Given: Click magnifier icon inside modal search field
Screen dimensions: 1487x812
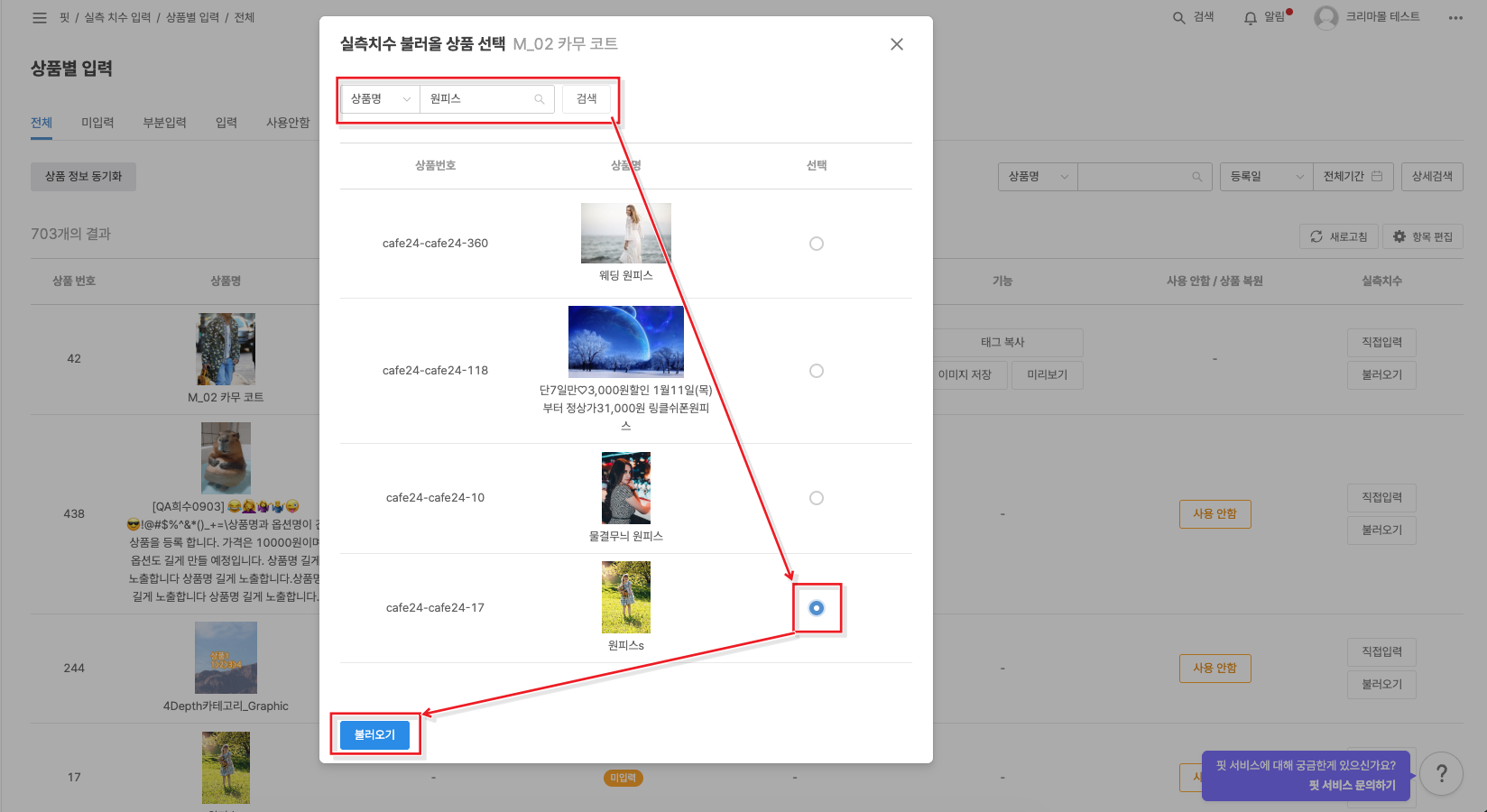Looking at the screenshot, I should tap(540, 99).
